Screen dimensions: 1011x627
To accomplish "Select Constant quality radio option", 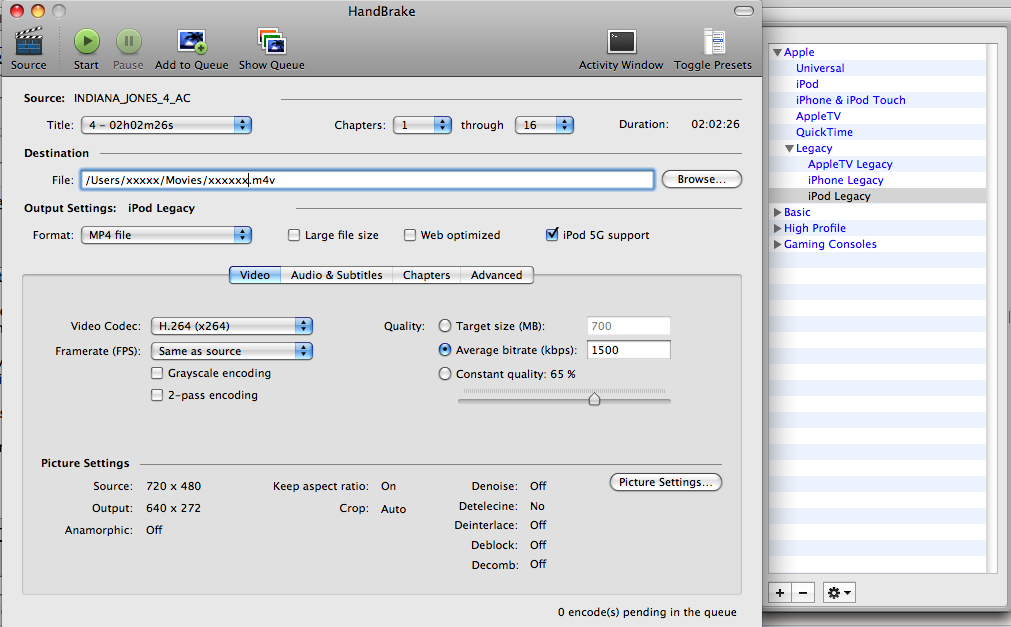I will pos(445,374).
